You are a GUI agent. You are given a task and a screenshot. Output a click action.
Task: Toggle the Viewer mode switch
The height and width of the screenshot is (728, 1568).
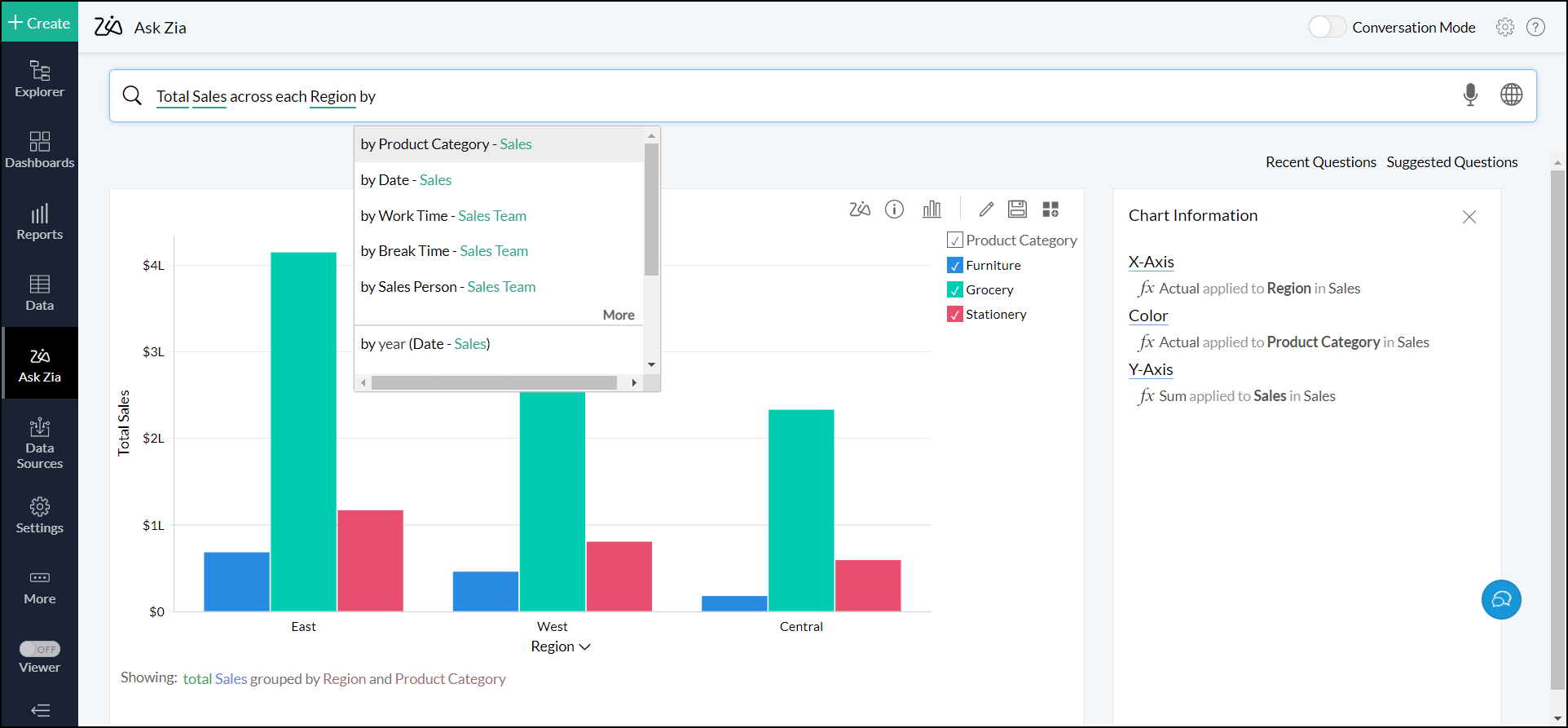click(x=40, y=649)
